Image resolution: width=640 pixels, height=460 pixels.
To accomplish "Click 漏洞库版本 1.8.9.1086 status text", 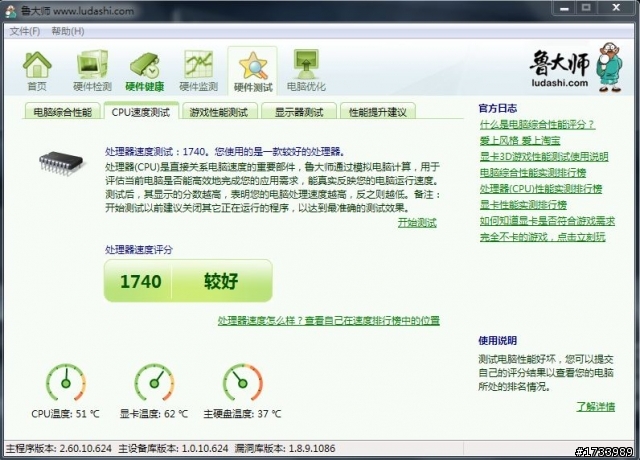I will (x=285, y=449).
